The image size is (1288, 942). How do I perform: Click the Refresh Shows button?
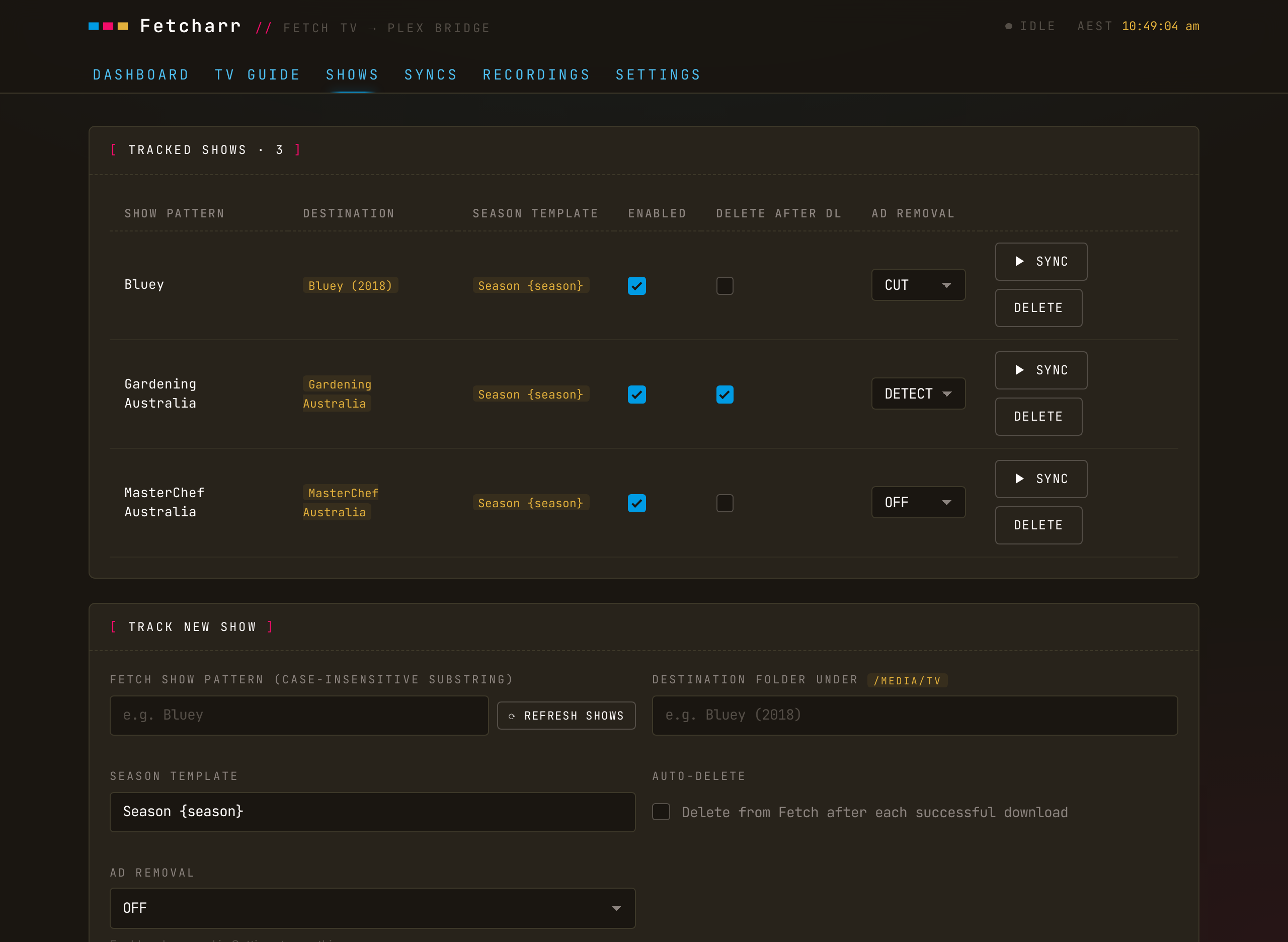(x=566, y=716)
